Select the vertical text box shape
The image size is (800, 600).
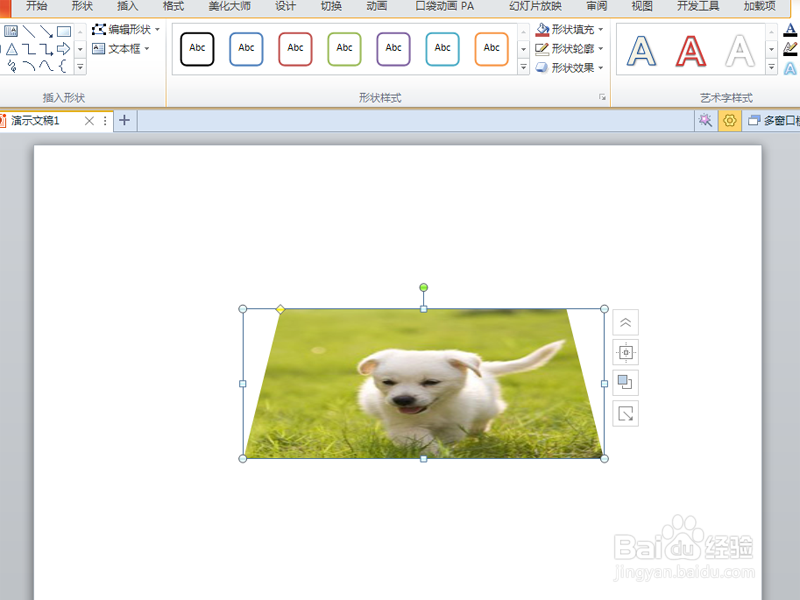tap(11, 32)
